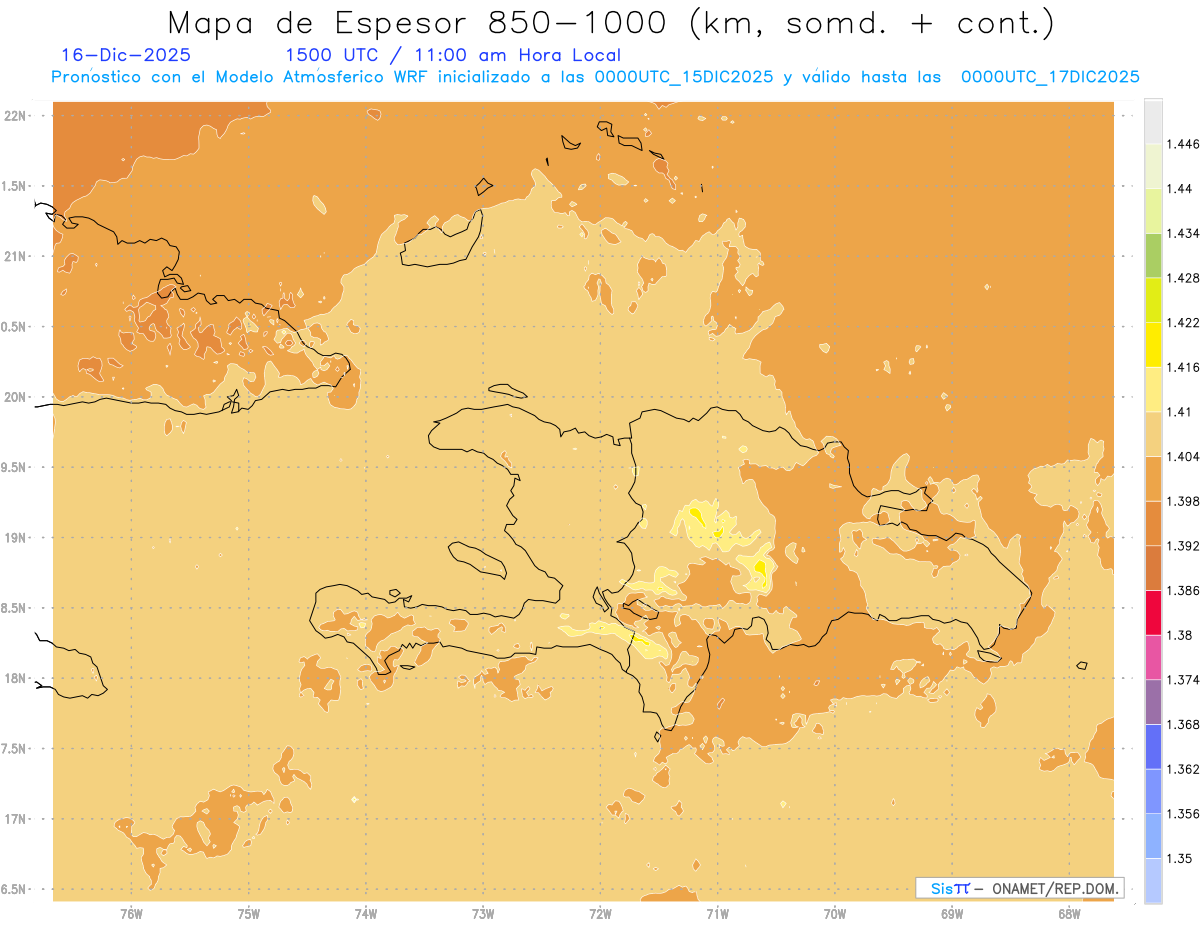Click the valid-until time "0000UTC_17DIC2025"
This screenshot has width=1200, height=927.
[1050, 77]
